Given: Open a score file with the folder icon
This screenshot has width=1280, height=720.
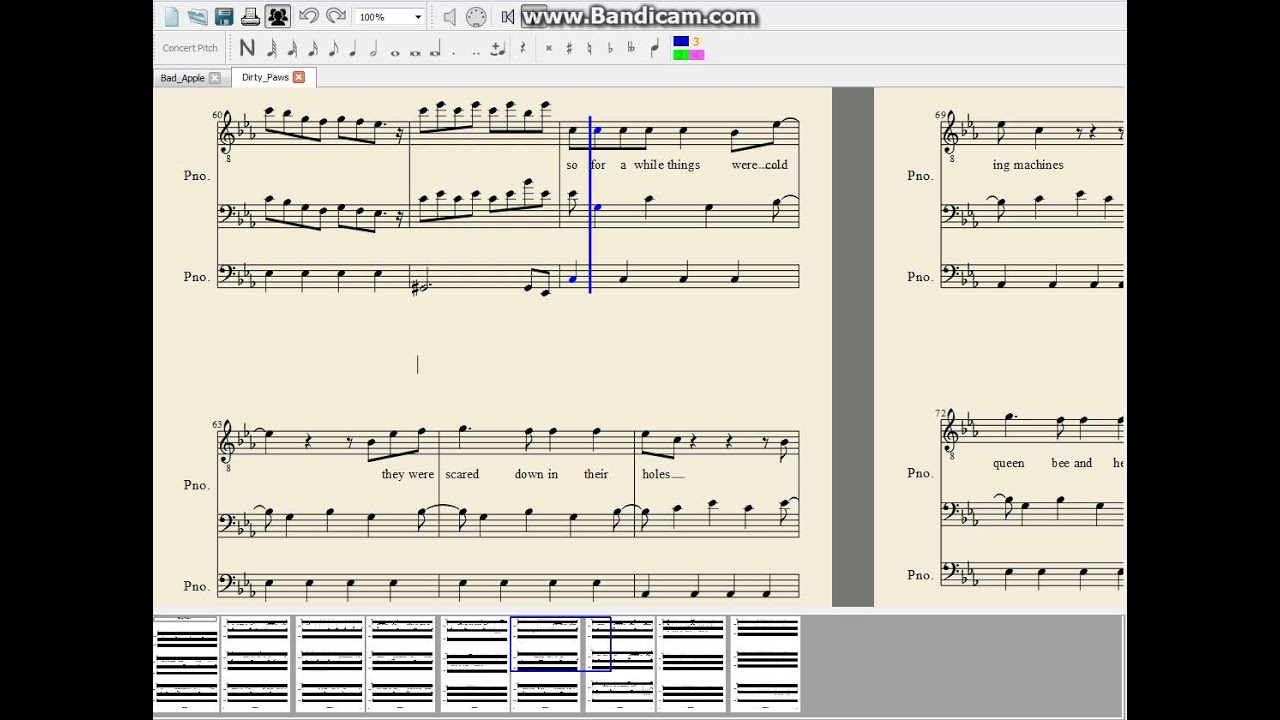Looking at the screenshot, I should coord(198,17).
